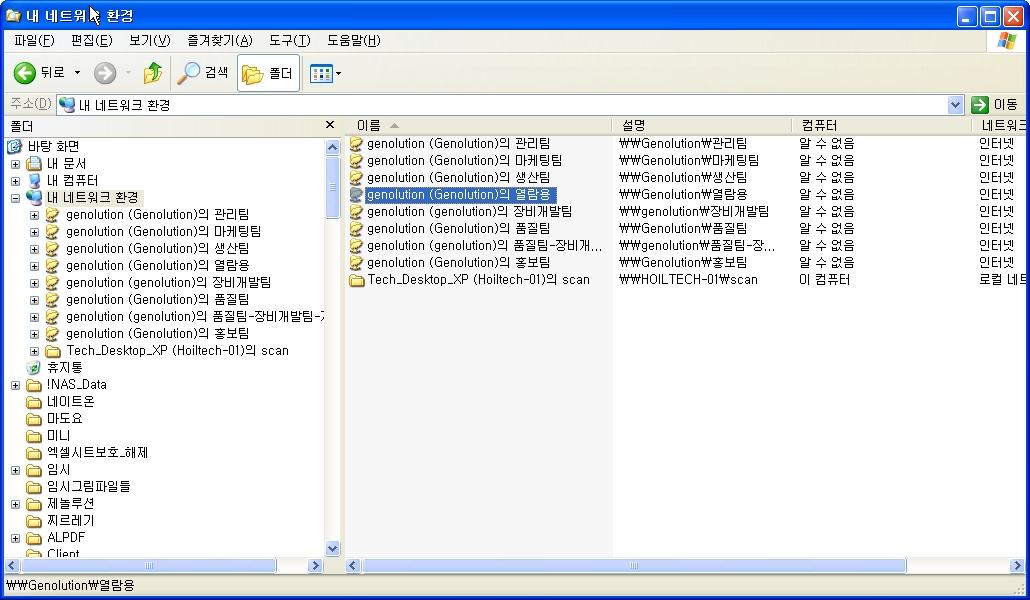Collapse 내 네트워크 환경 tree node
The width and height of the screenshot is (1030, 600).
[x=16, y=198]
